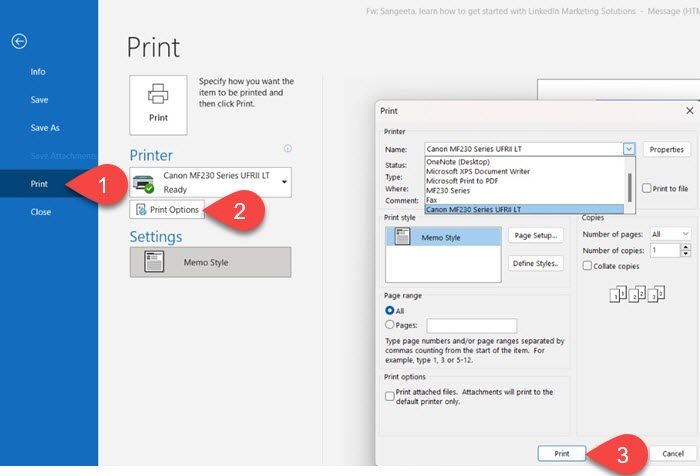Click the Canon printer ready status icon

coord(143,183)
